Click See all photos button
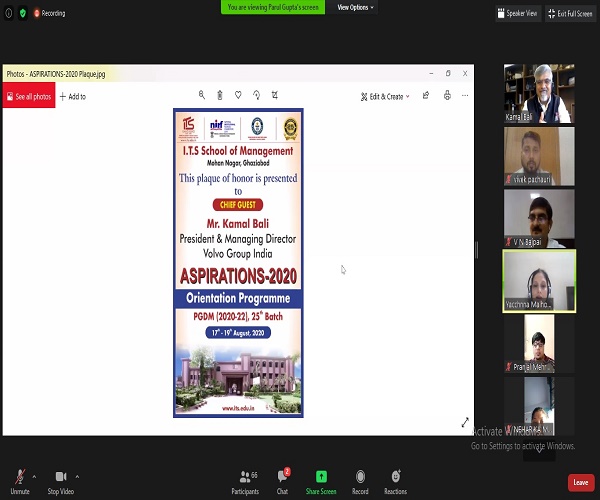Screen dimensions: 600x500 click(x=29, y=96)
